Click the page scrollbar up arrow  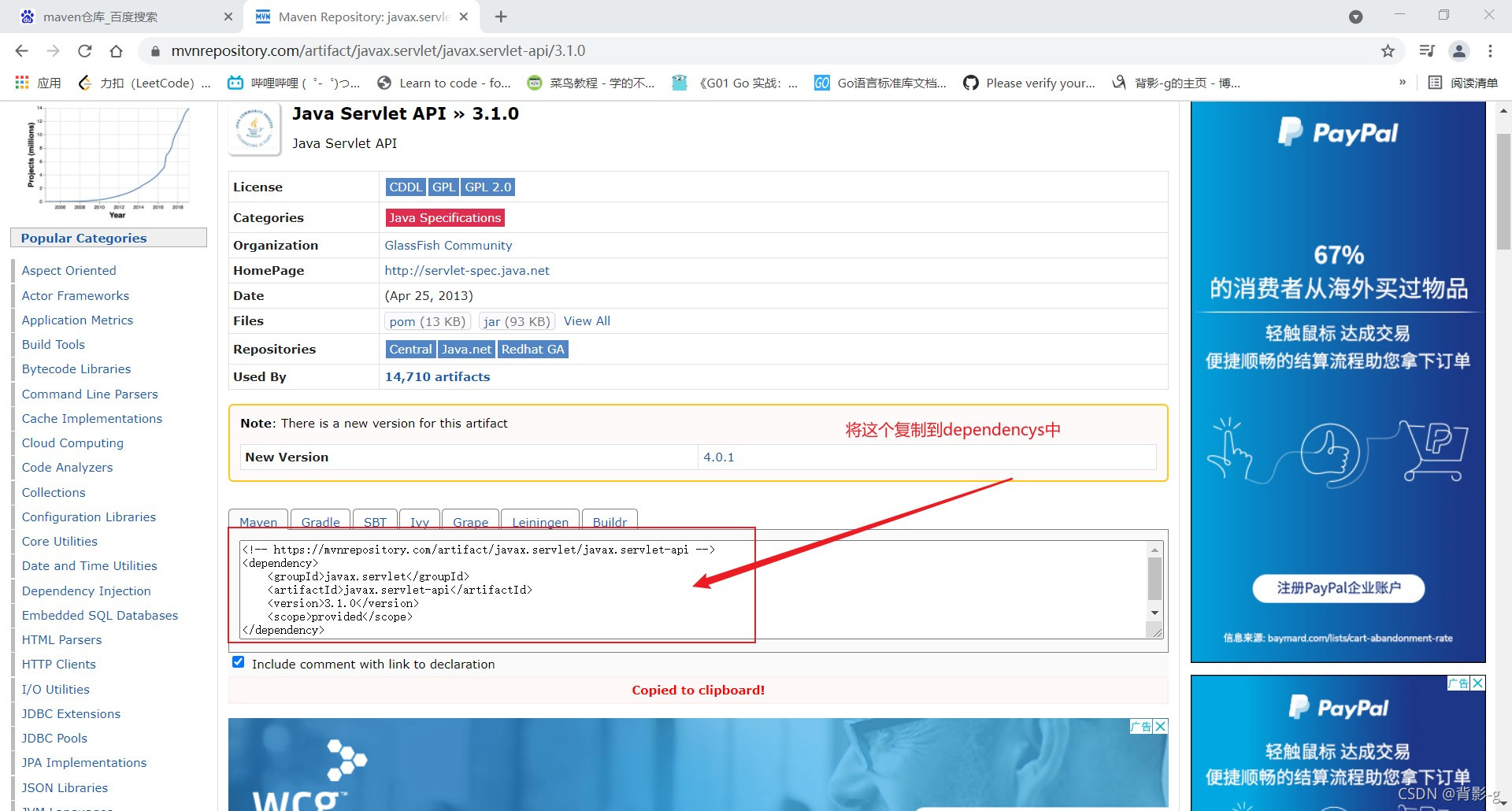click(1503, 111)
